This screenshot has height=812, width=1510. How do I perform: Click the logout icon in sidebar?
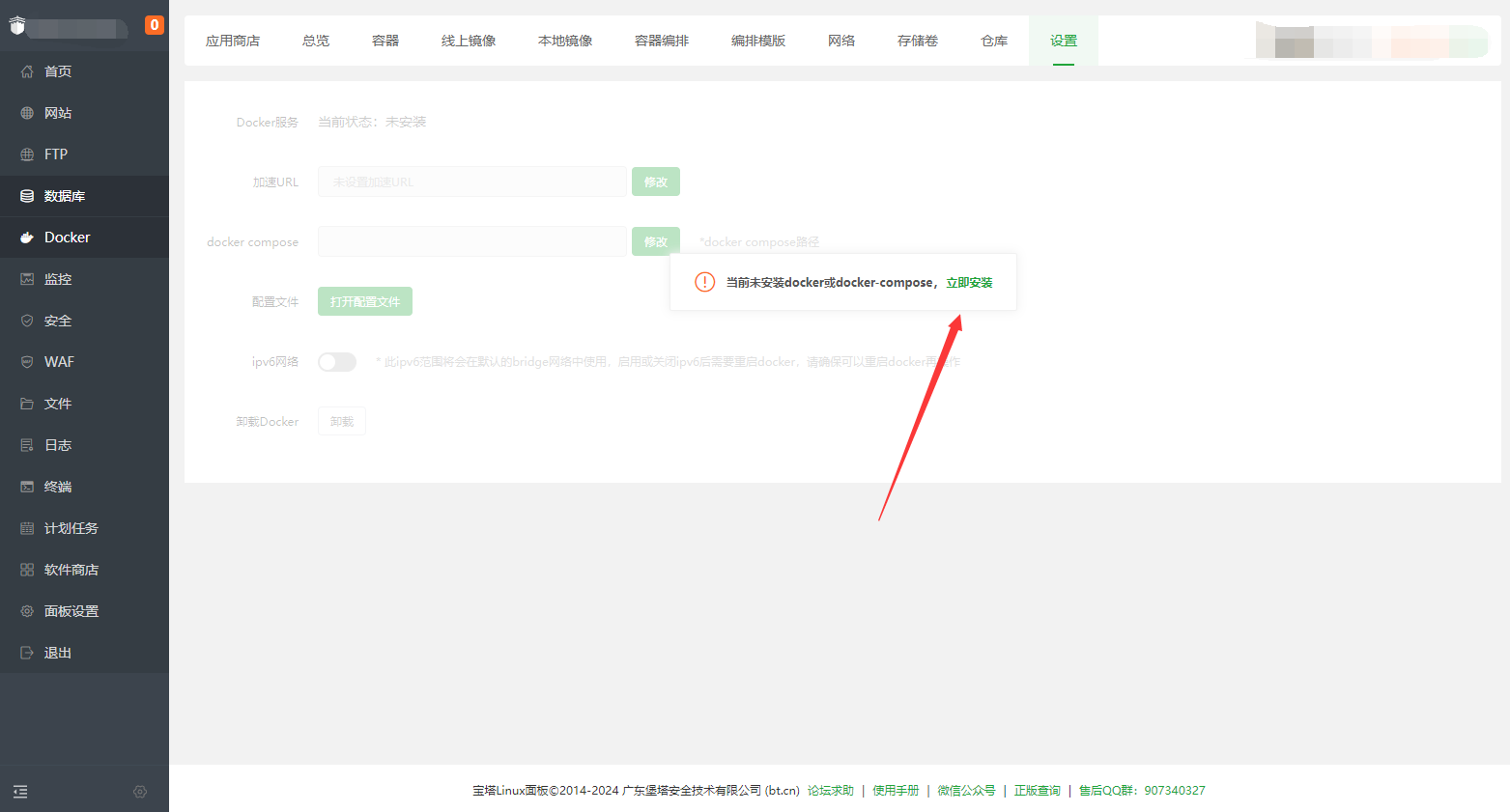(x=27, y=653)
